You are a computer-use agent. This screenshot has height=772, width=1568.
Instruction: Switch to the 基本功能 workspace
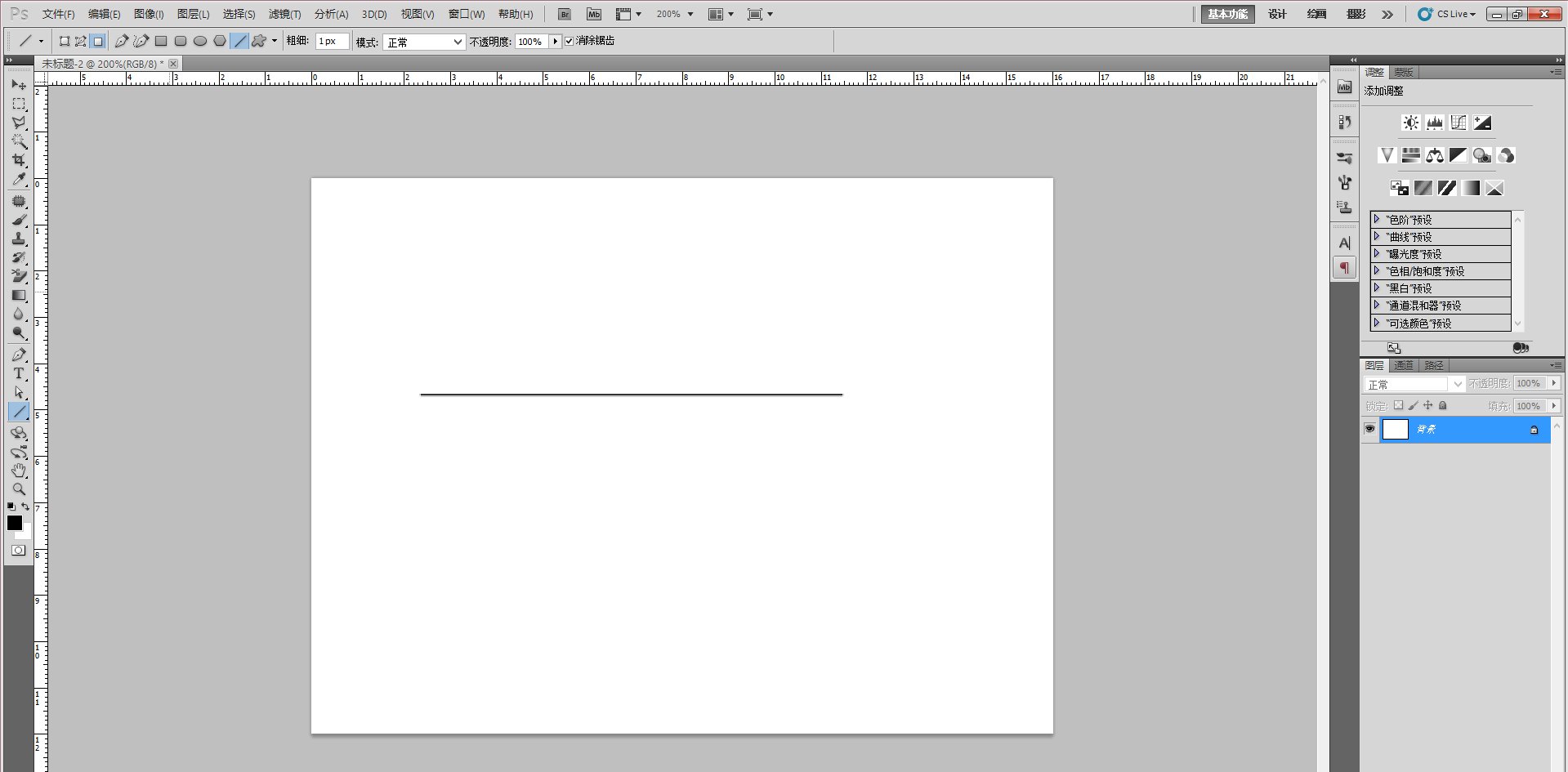click(1227, 14)
